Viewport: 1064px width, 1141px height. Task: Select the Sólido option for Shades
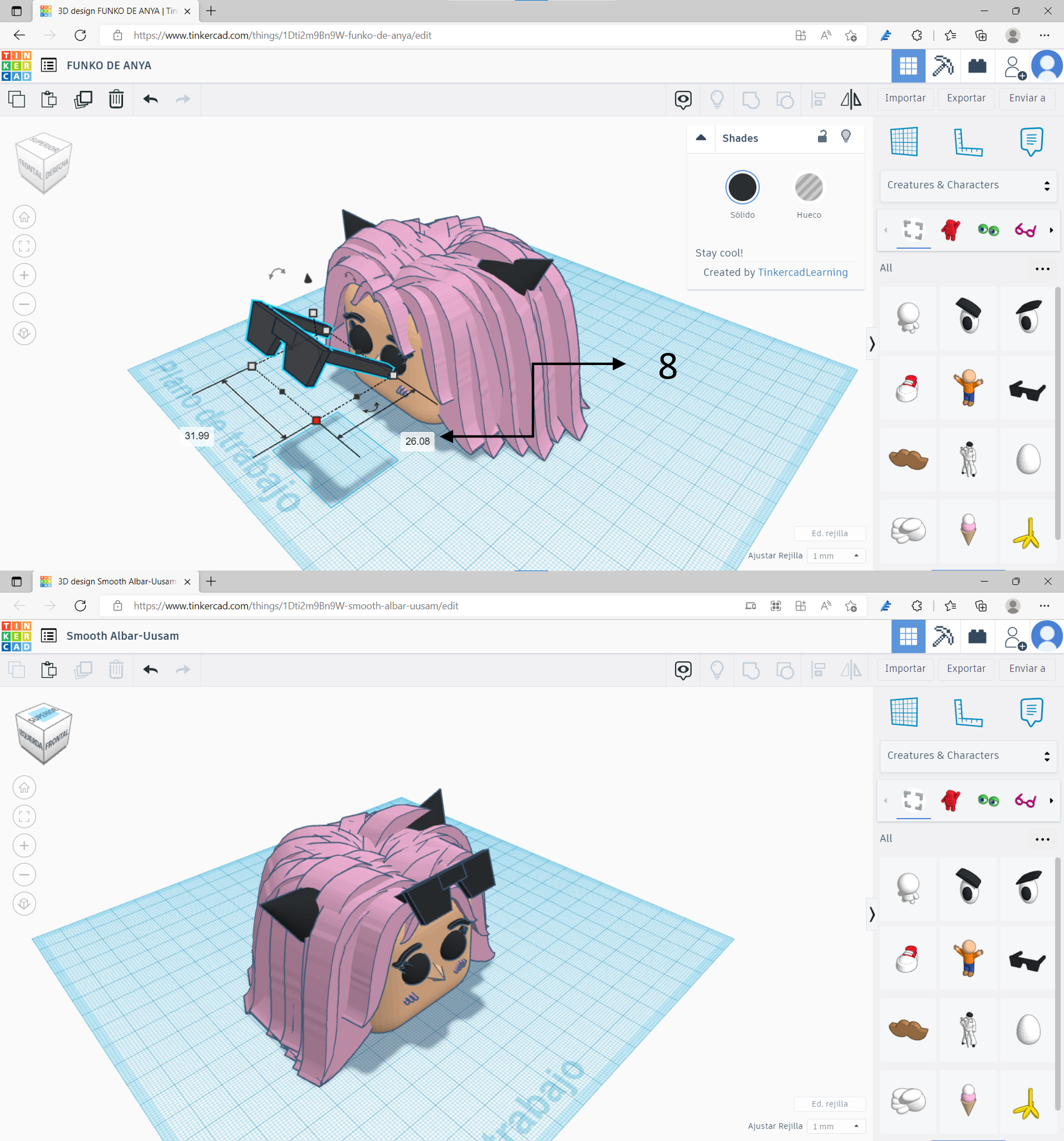pos(742,188)
